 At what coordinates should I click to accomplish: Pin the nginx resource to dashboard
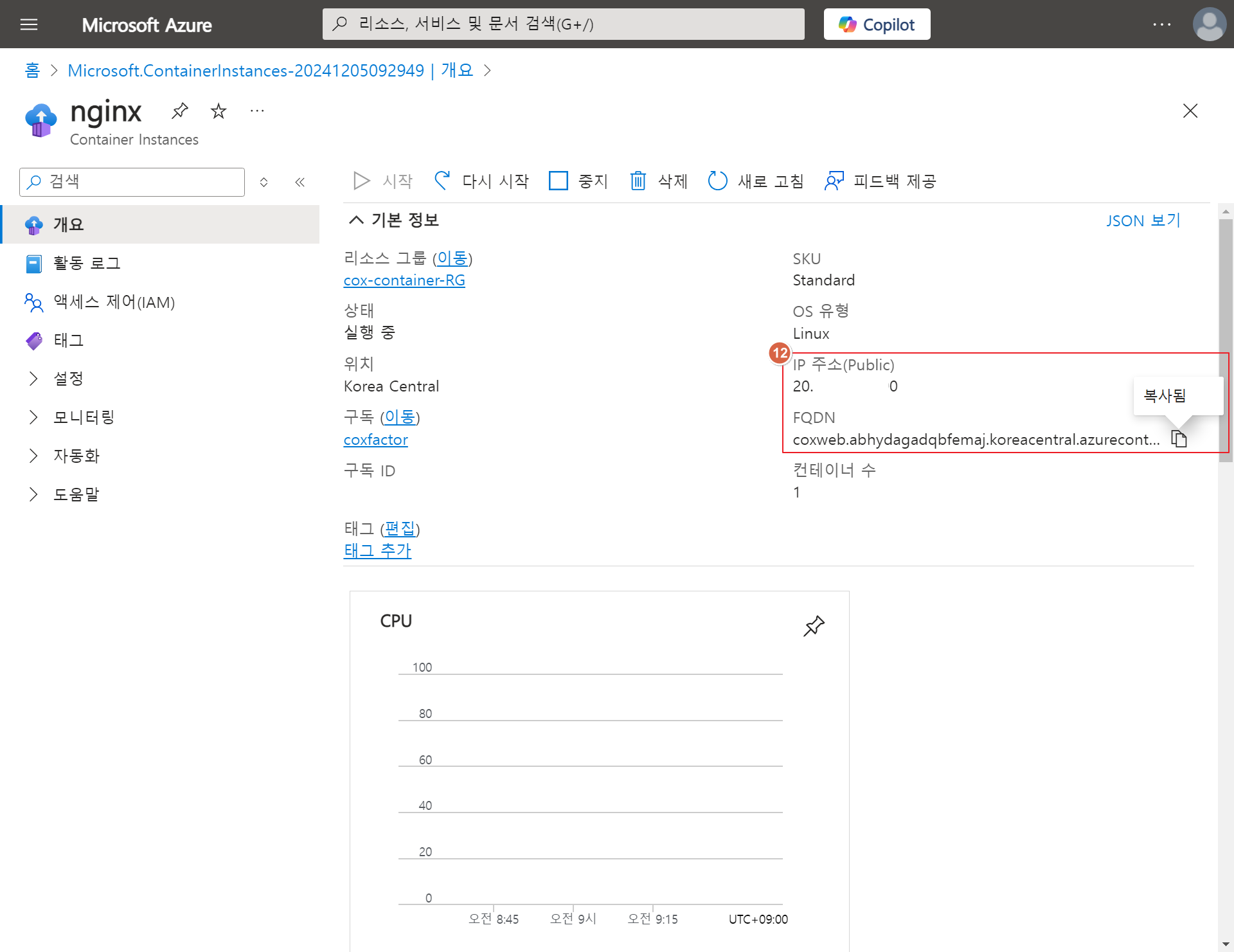(x=180, y=111)
